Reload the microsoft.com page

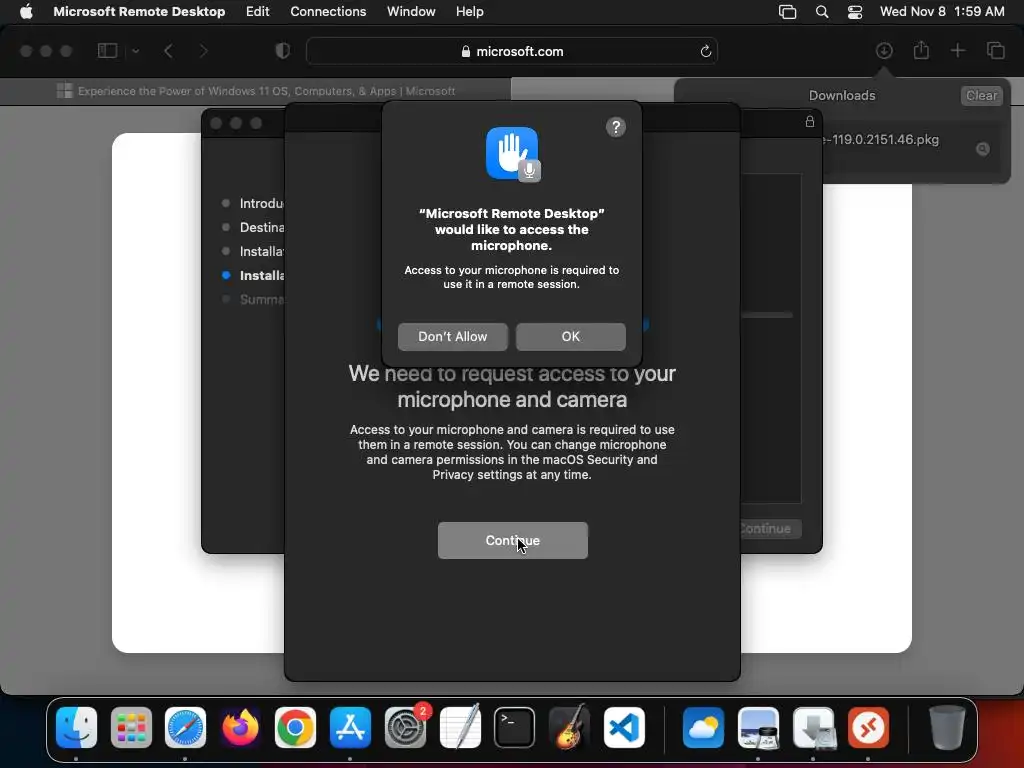tap(705, 51)
